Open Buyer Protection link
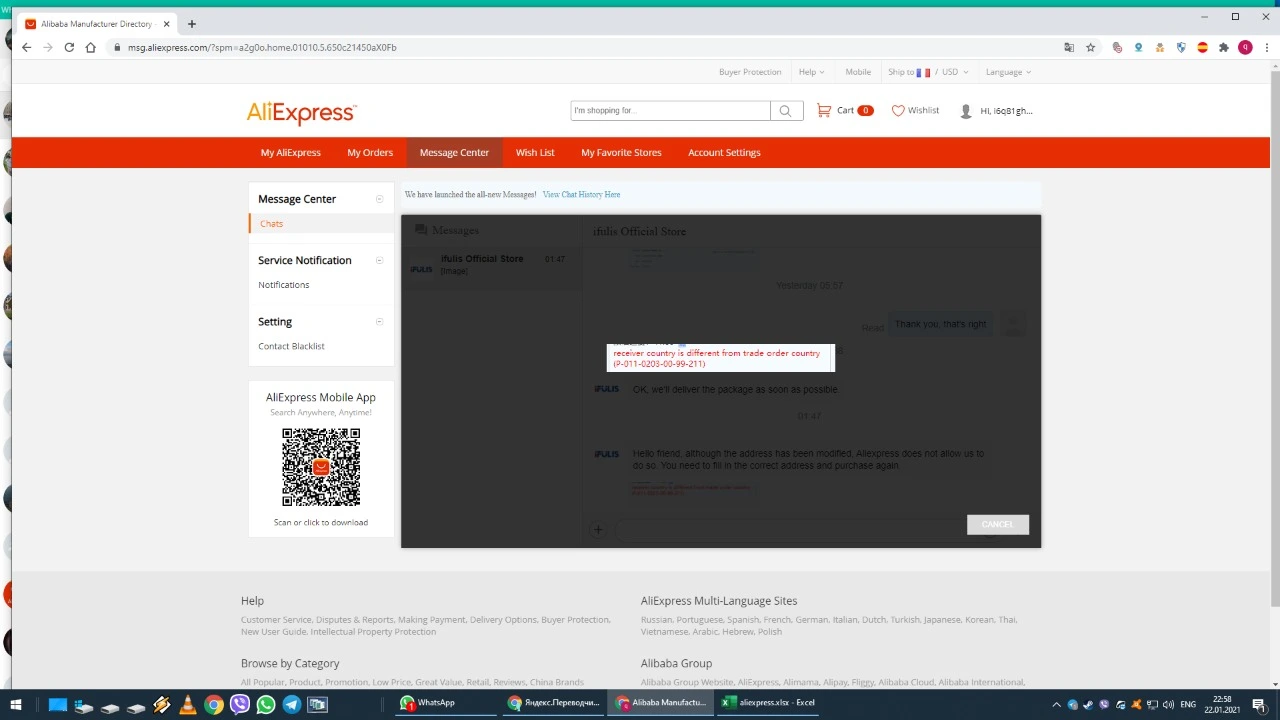This screenshot has height=720, width=1280. tap(750, 72)
